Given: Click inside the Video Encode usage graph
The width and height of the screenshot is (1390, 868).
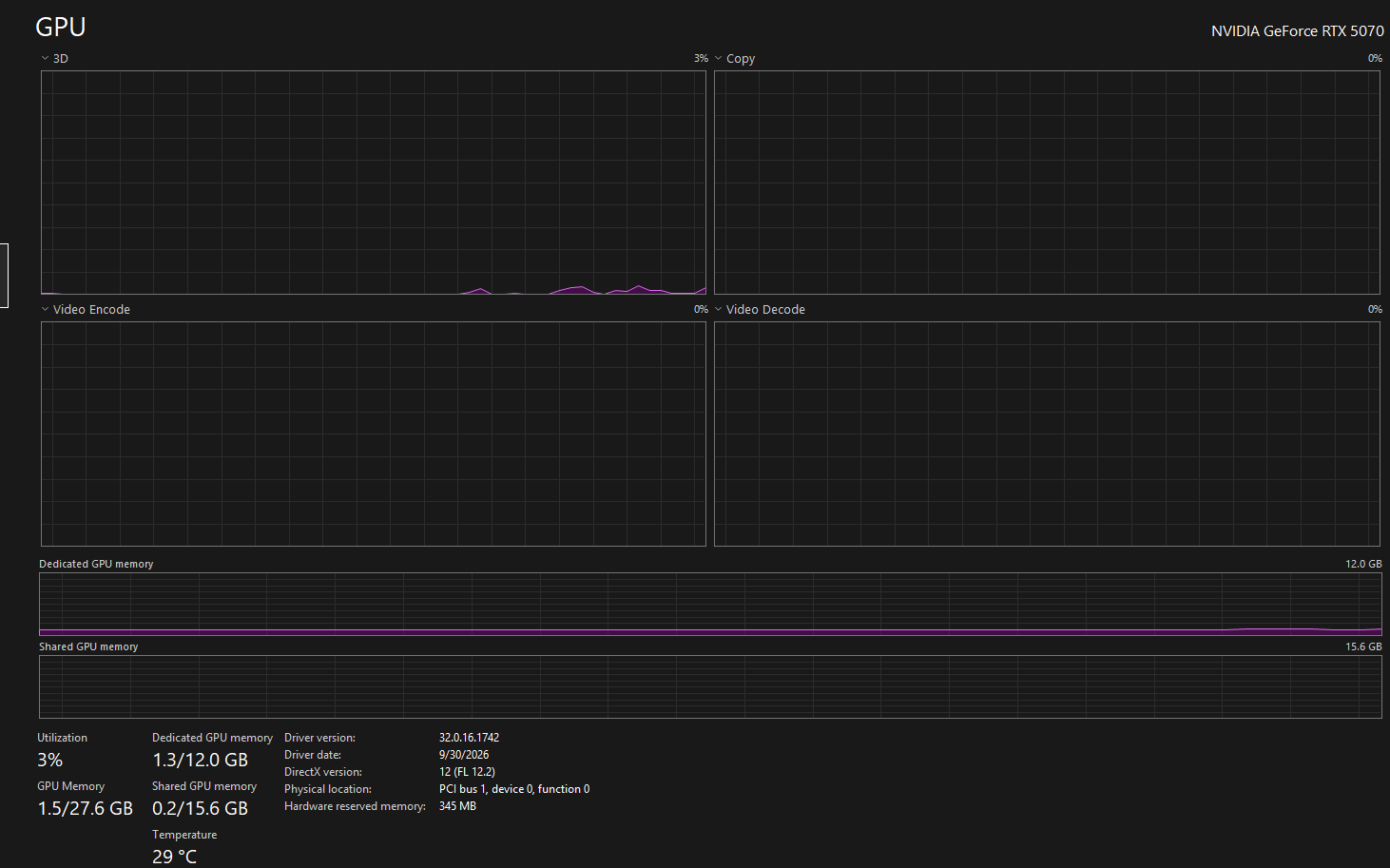Looking at the screenshot, I should pos(374,434).
